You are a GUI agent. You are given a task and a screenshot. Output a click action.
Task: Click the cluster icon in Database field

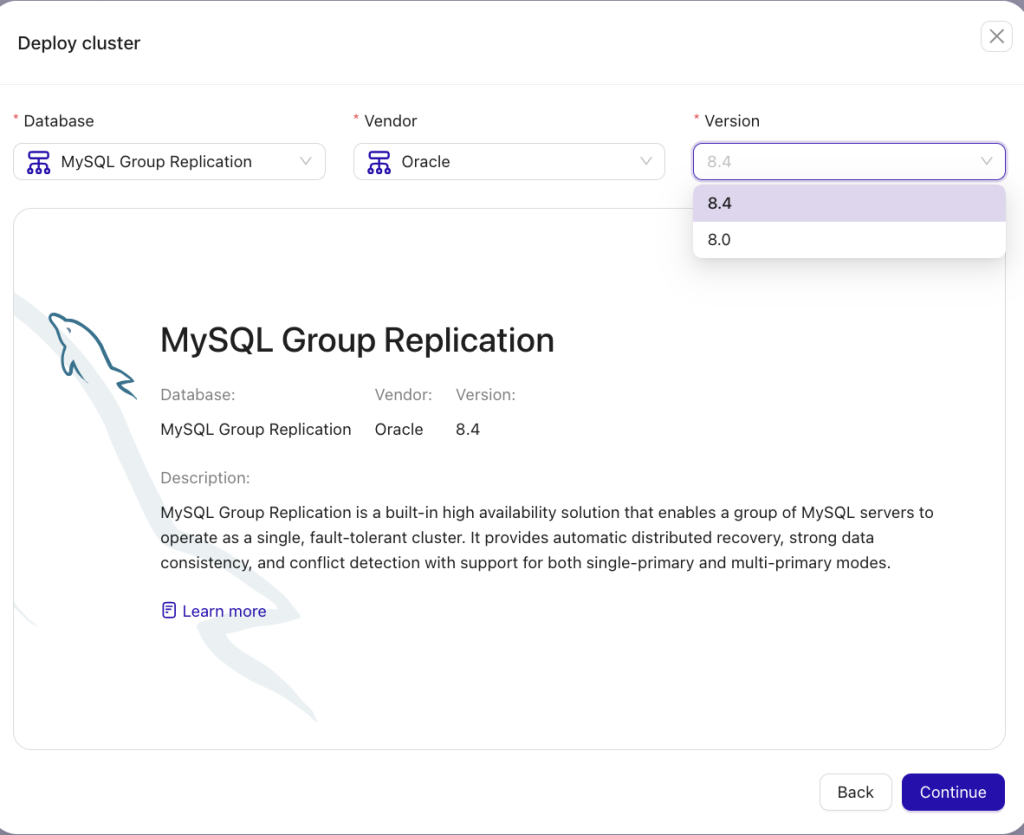(38, 162)
